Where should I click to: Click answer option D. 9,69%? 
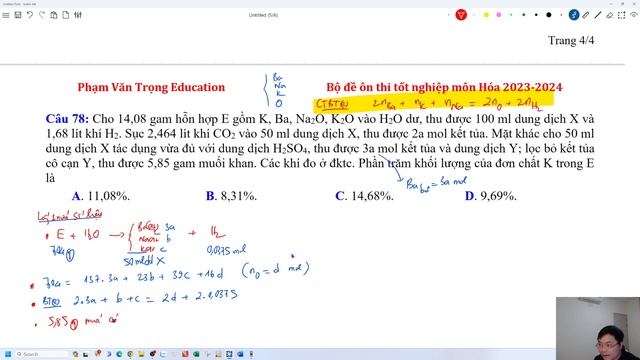[x=491, y=196]
